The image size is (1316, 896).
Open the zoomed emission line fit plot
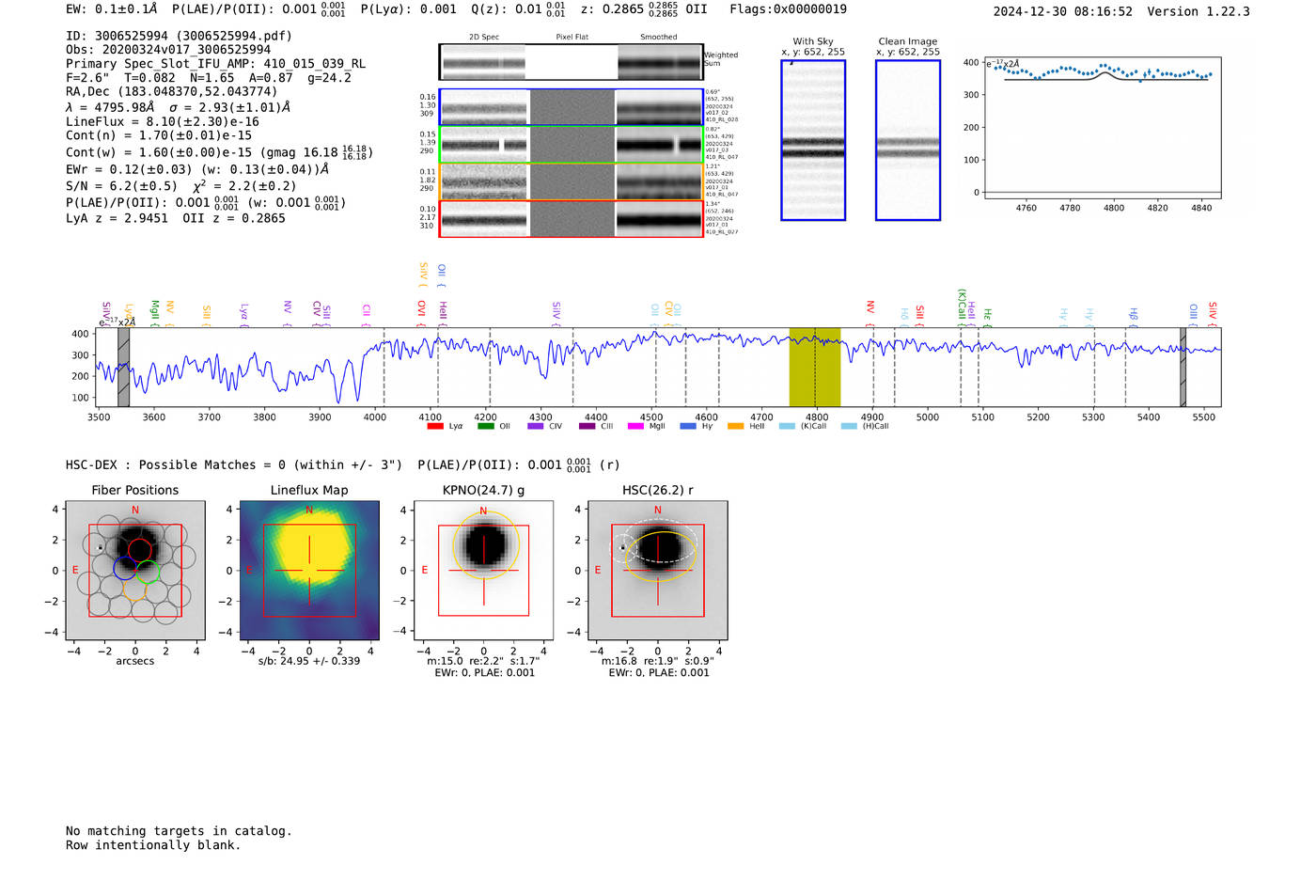pos(1103,128)
